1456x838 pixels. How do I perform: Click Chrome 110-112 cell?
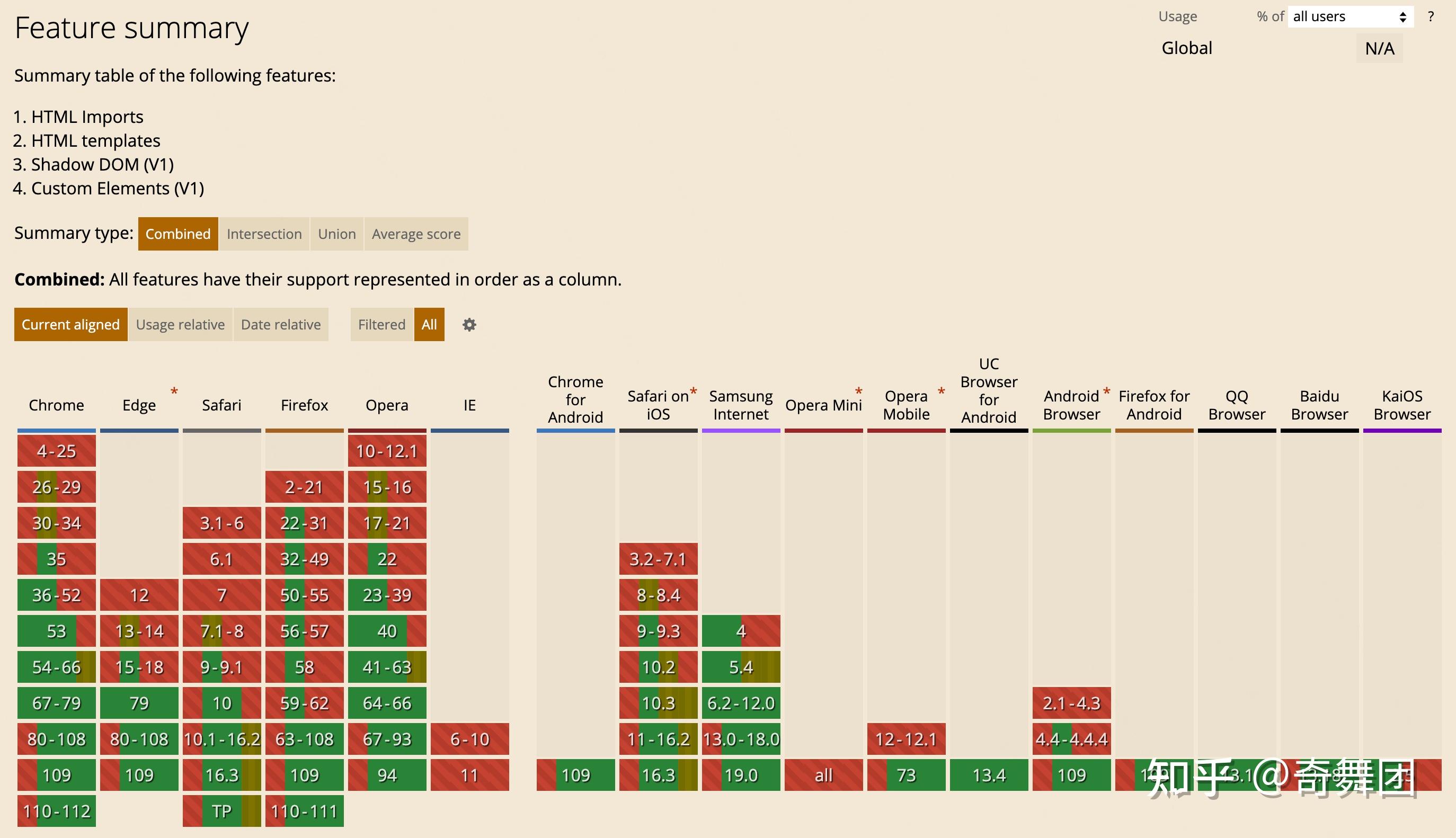[56, 812]
